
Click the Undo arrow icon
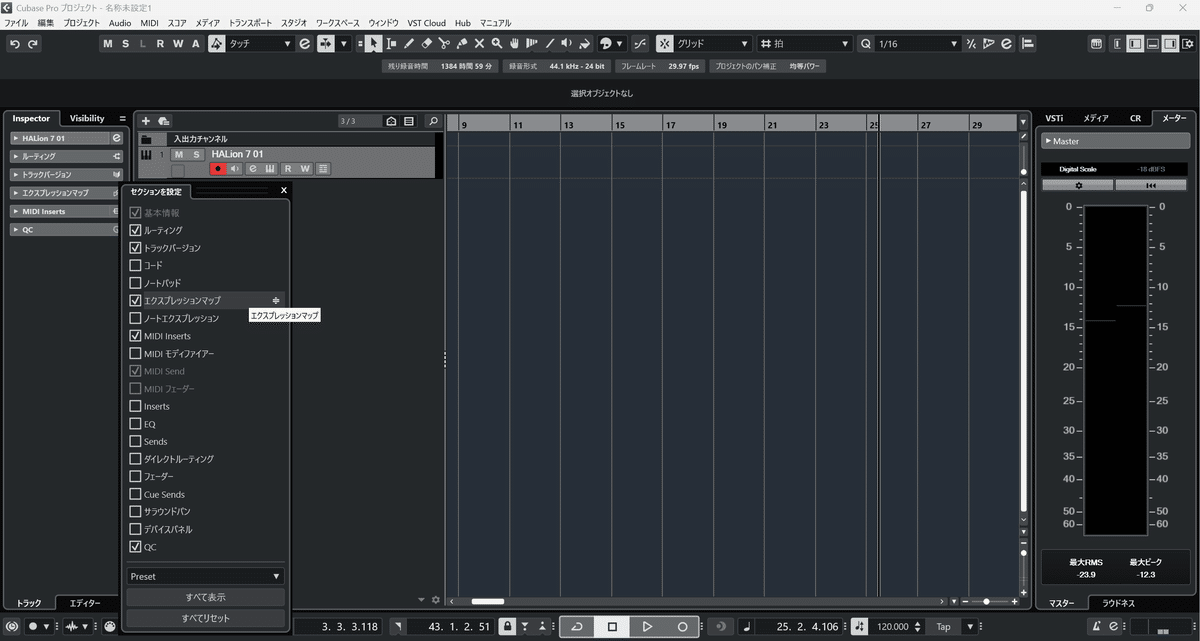point(15,44)
